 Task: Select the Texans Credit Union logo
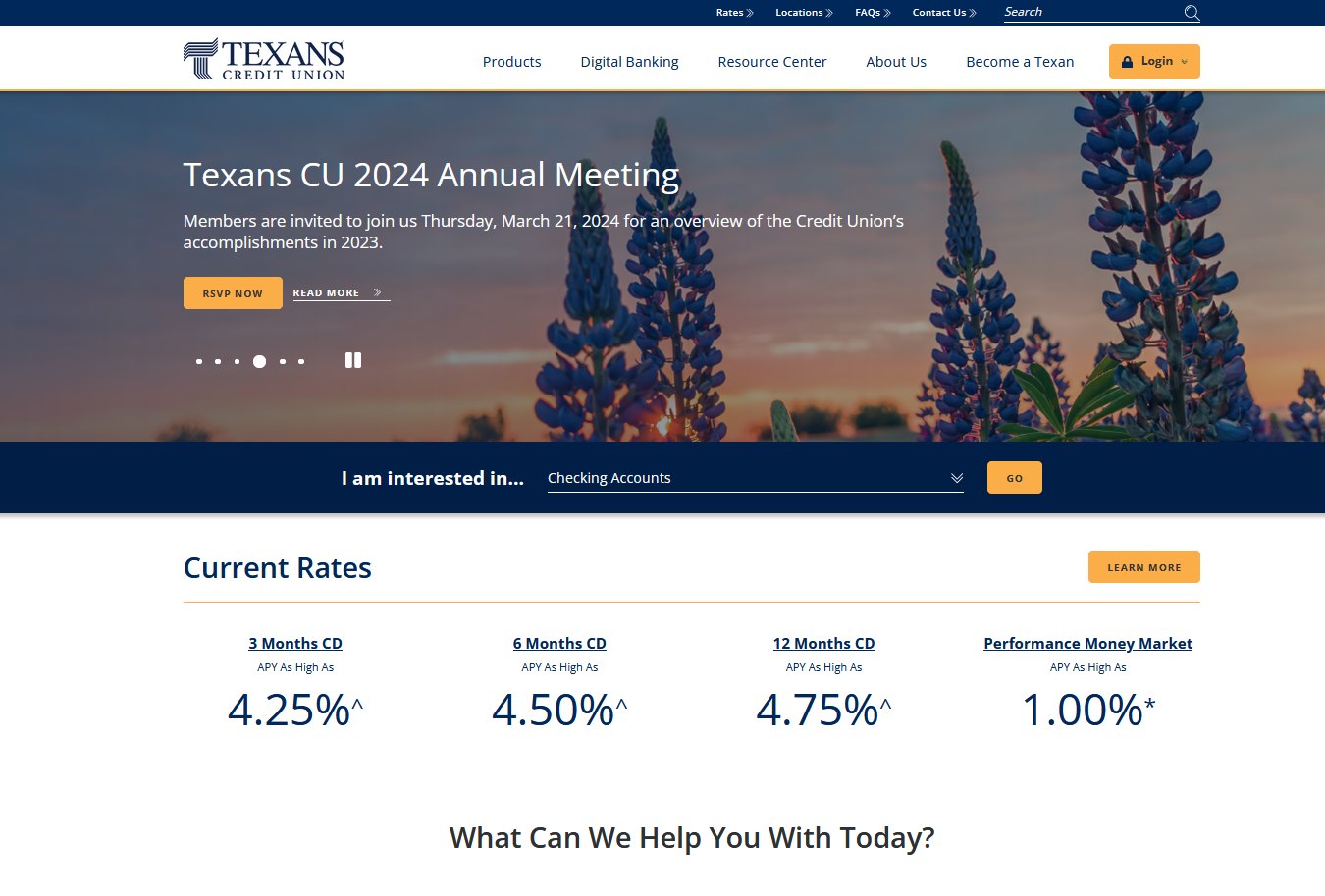coord(263,58)
